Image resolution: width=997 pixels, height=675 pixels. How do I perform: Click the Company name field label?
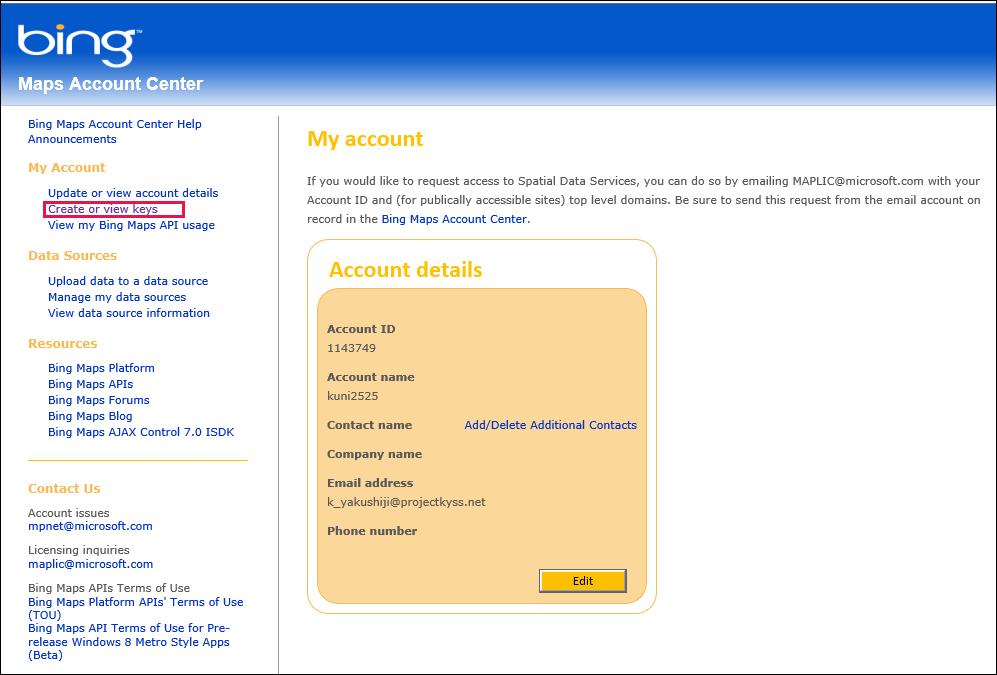coord(375,454)
